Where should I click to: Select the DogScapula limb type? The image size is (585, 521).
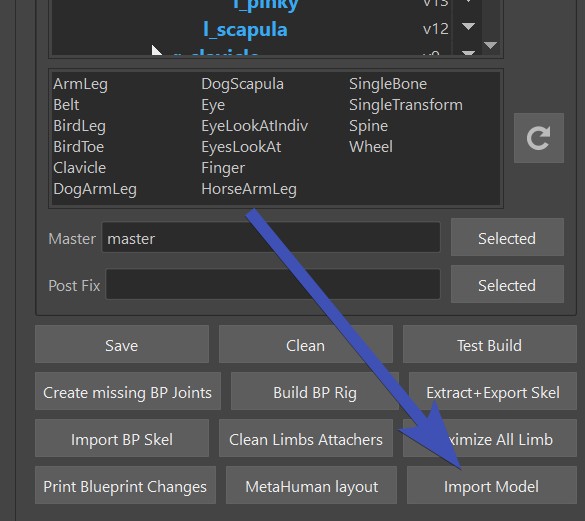tap(243, 84)
